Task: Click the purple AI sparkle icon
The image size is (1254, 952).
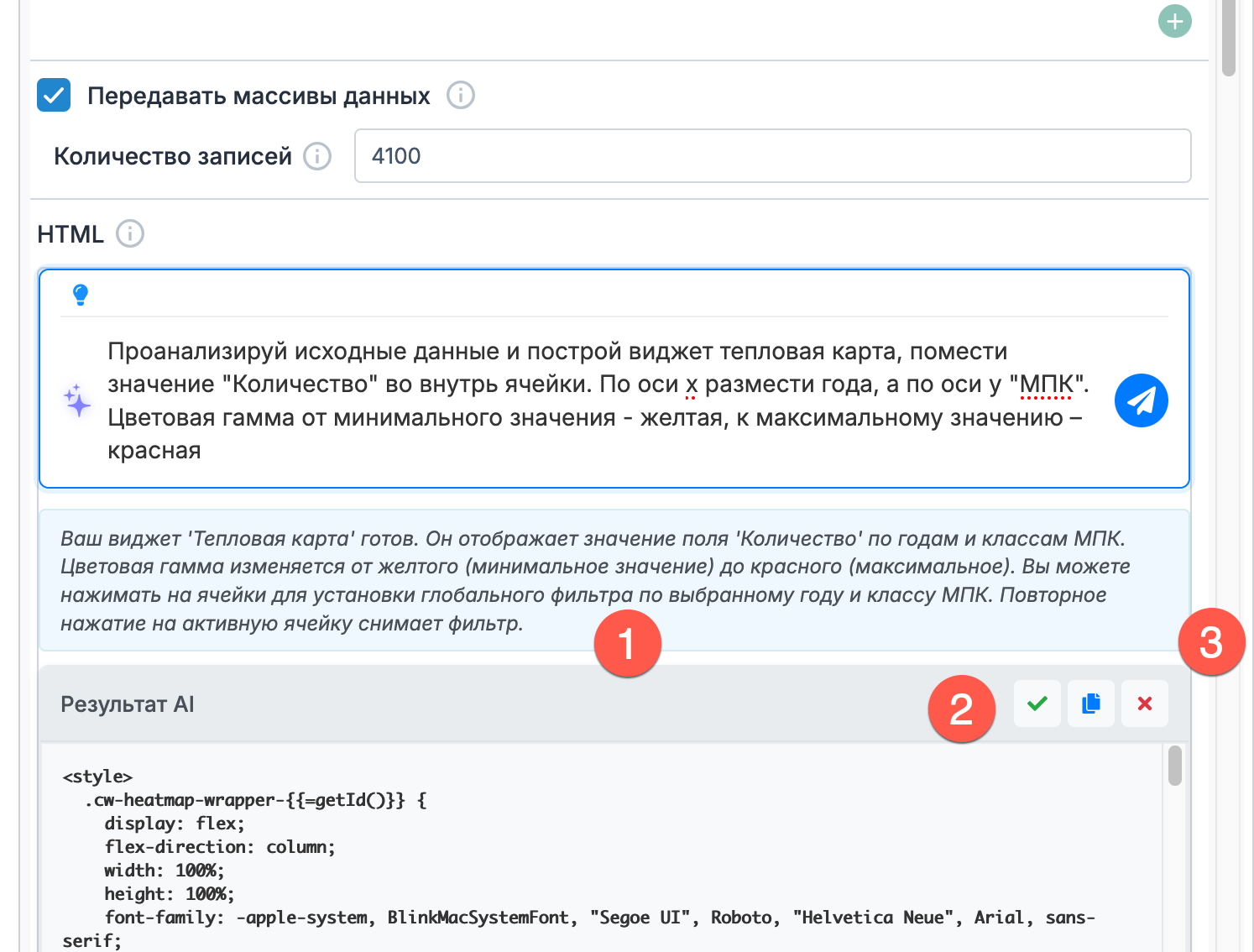Action: [77, 400]
